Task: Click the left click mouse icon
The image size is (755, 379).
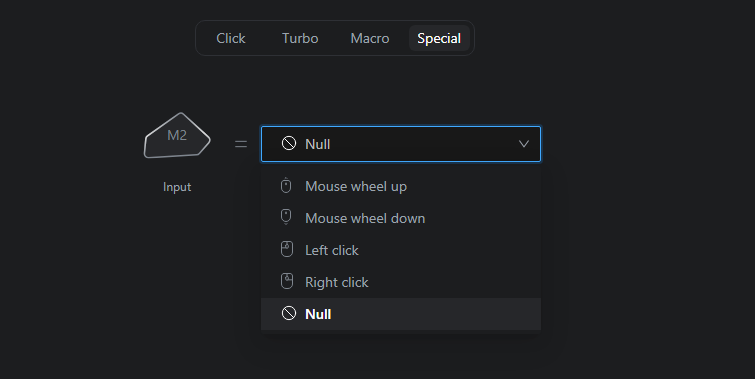Action: [287, 249]
